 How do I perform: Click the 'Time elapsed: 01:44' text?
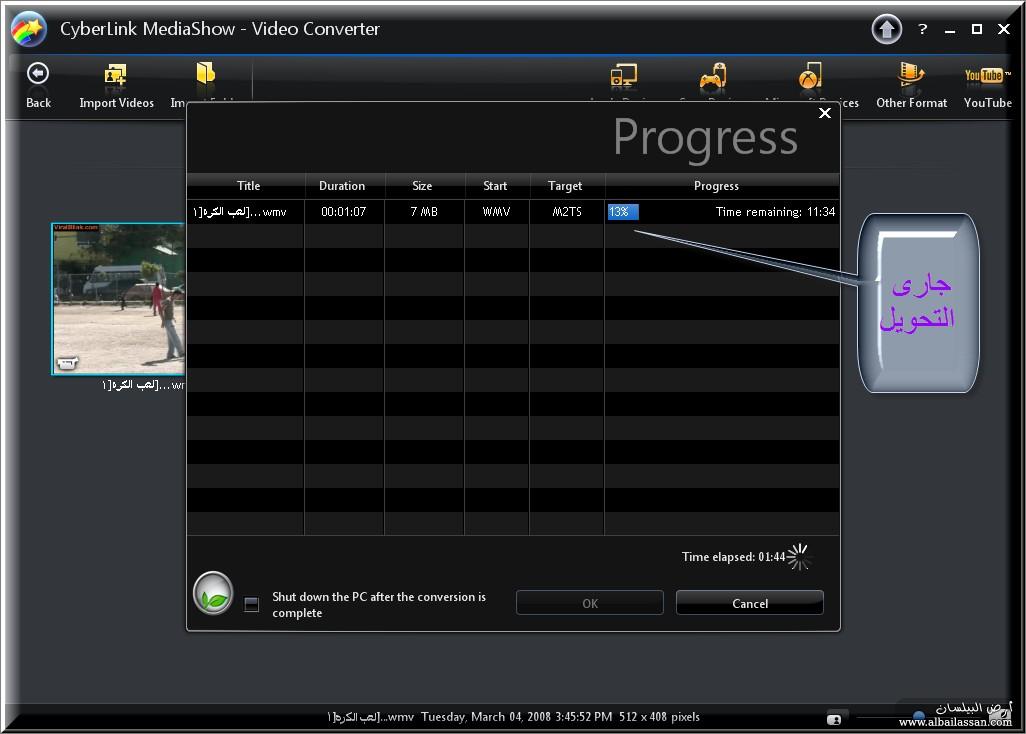[x=734, y=557]
